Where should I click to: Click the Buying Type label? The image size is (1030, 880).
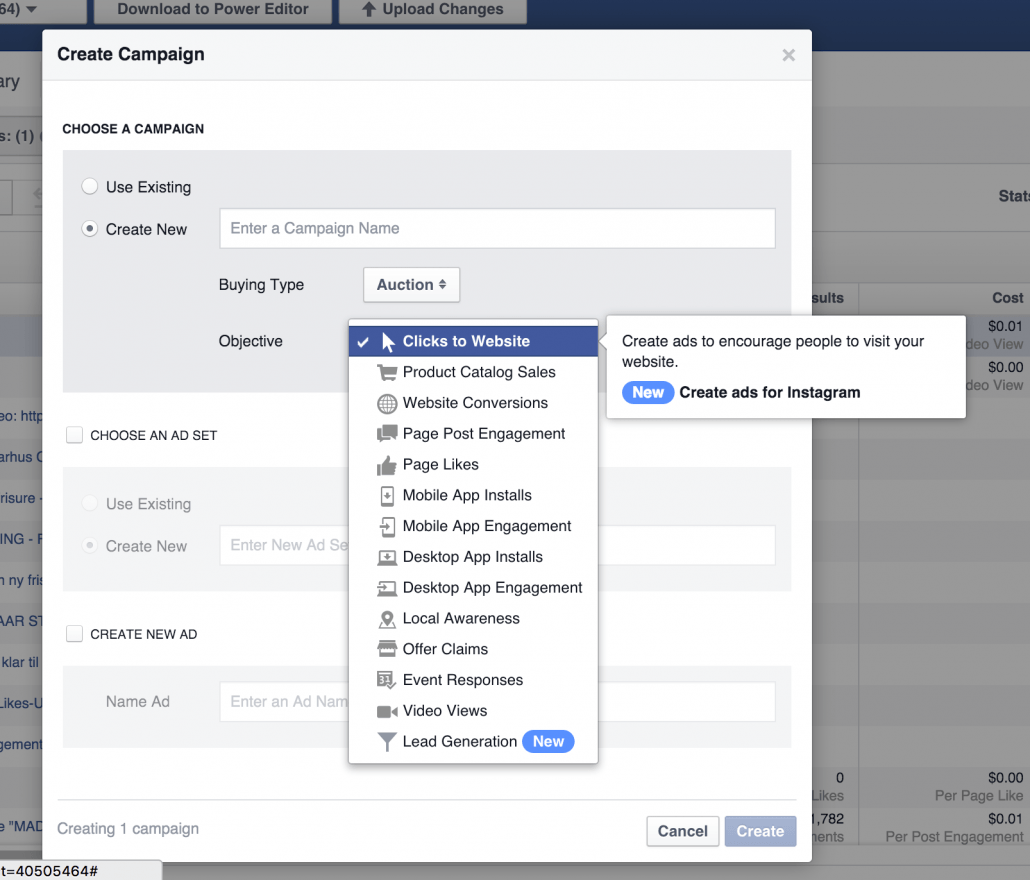click(x=261, y=285)
